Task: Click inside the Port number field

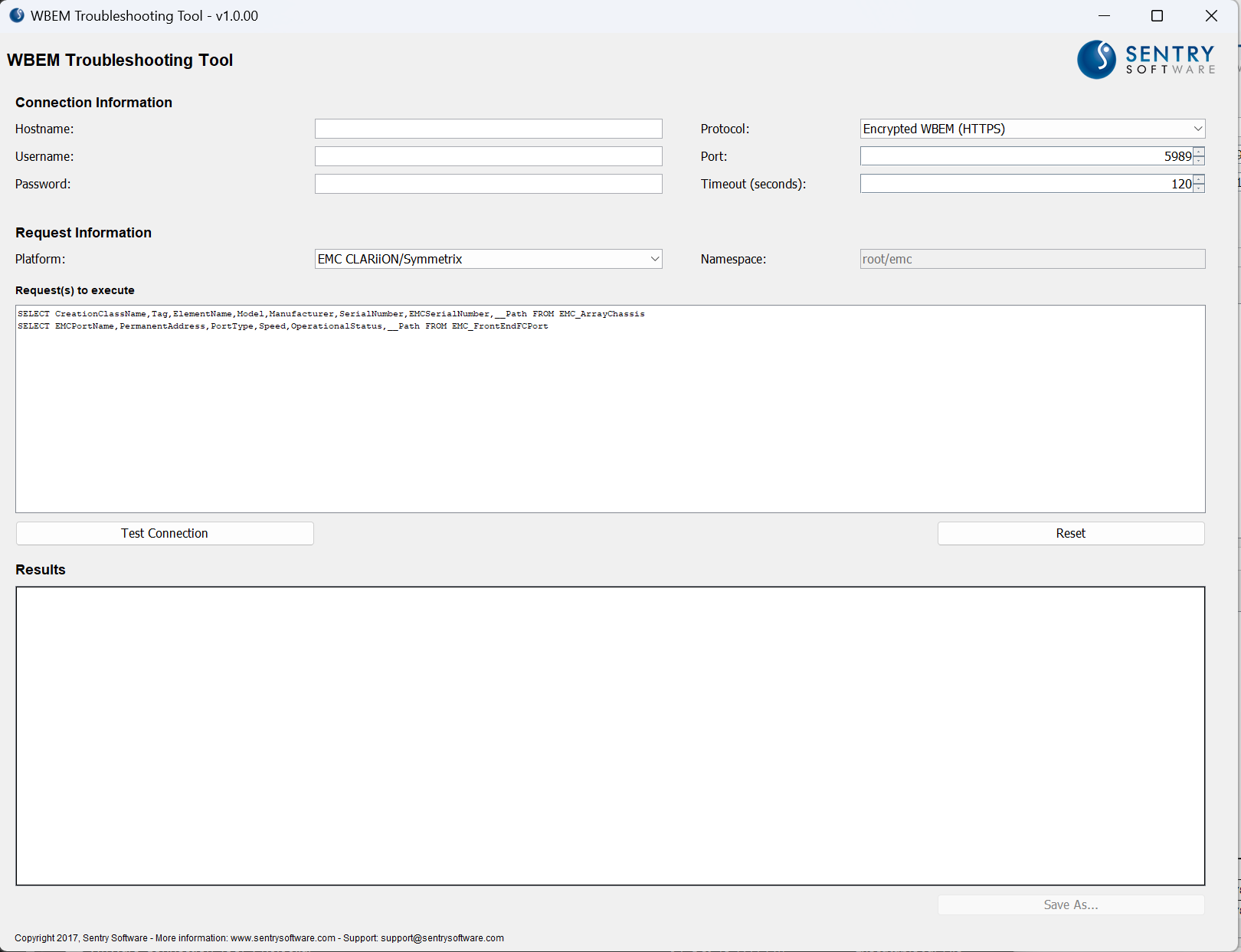Action: [x=1025, y=156]
